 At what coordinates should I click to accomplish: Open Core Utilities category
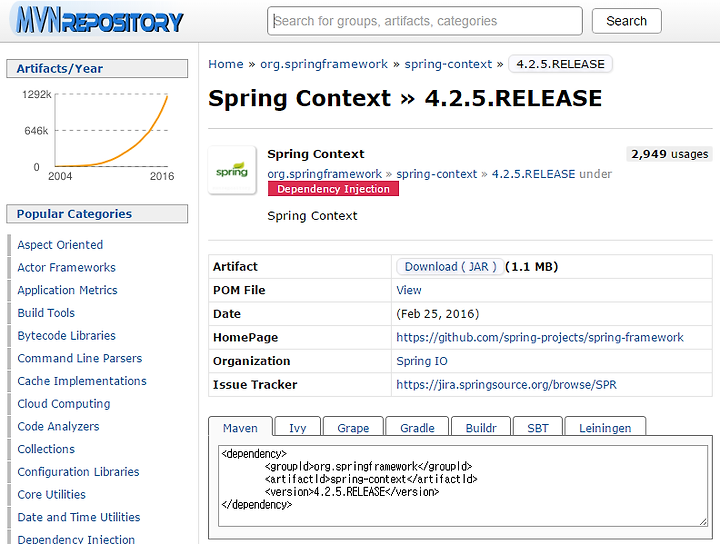tap(51, 494)
